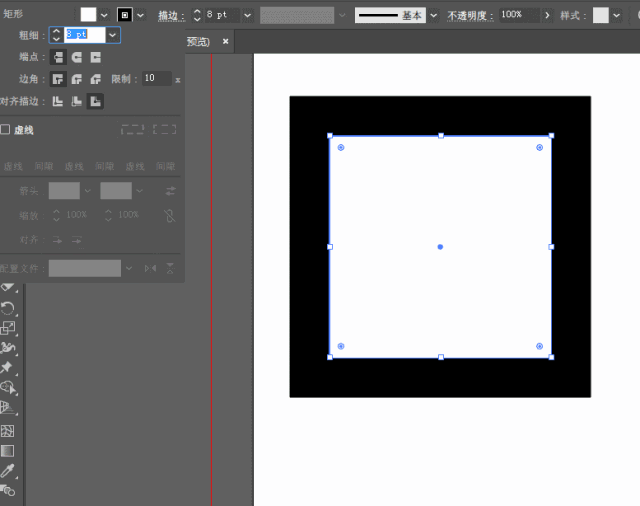Click the link arrowhead scale icon
Viewport: 640px width, 506px height.
point(170,215)
